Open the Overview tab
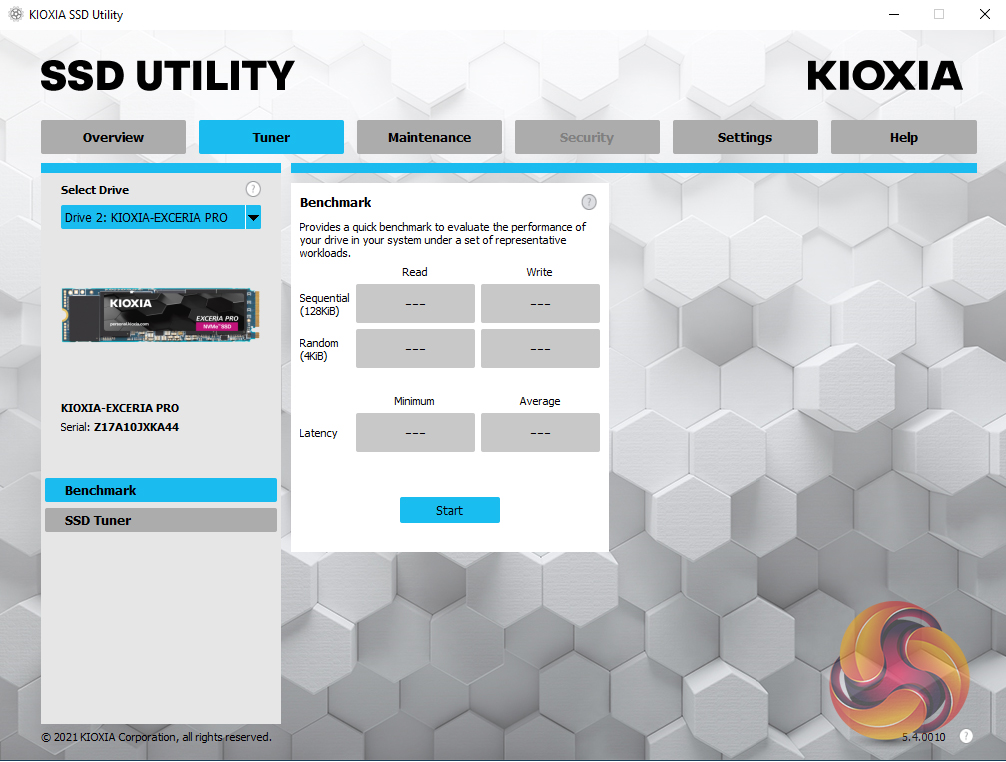The width and height of the screenshot is (1006, 762). coord(114,137)
